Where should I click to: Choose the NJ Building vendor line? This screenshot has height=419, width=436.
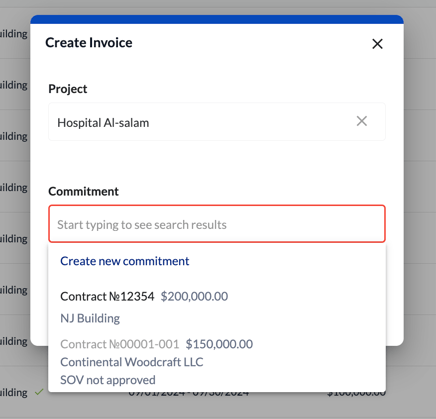click(90, 318)
